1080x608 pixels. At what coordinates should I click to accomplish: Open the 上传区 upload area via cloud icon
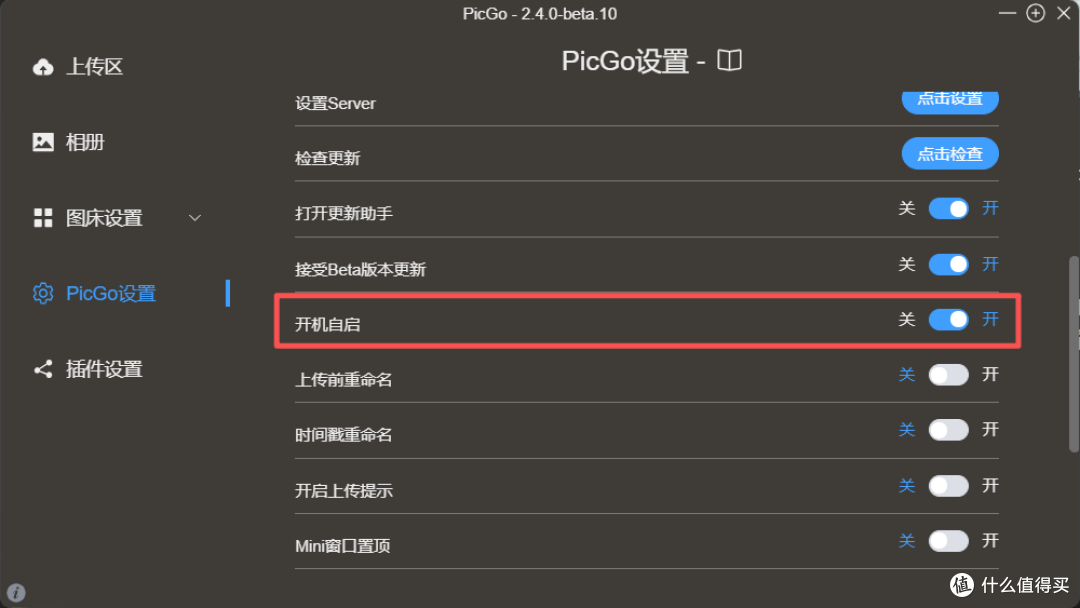point(43,66)
